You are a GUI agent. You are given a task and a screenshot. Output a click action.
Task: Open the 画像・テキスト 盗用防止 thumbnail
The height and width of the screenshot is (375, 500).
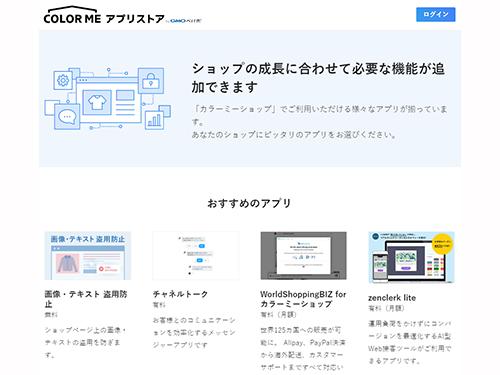[88, 256]
